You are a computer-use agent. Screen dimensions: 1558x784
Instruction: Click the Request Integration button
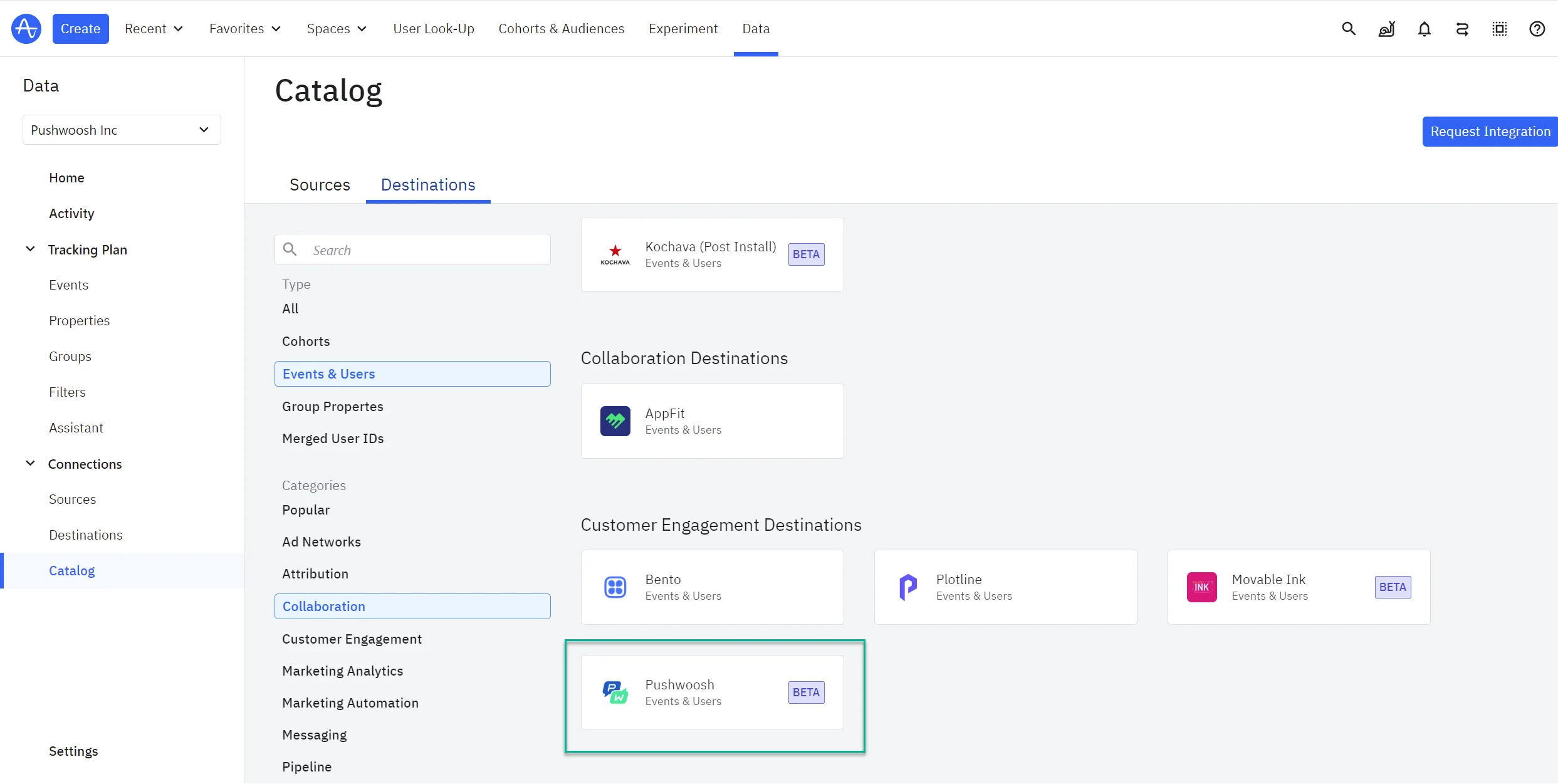click(1489, 132)
